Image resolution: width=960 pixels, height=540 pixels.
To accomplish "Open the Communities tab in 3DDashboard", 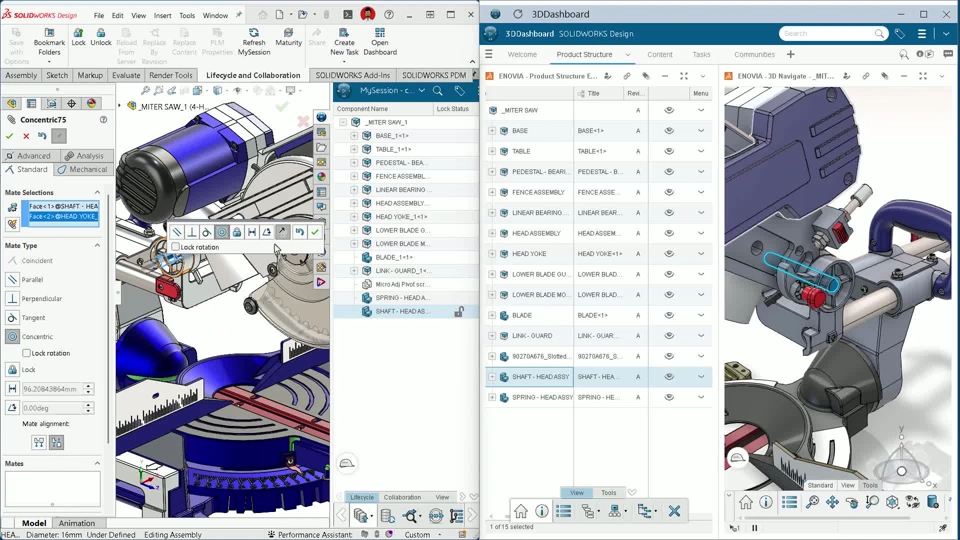I will tap(754, 54).
